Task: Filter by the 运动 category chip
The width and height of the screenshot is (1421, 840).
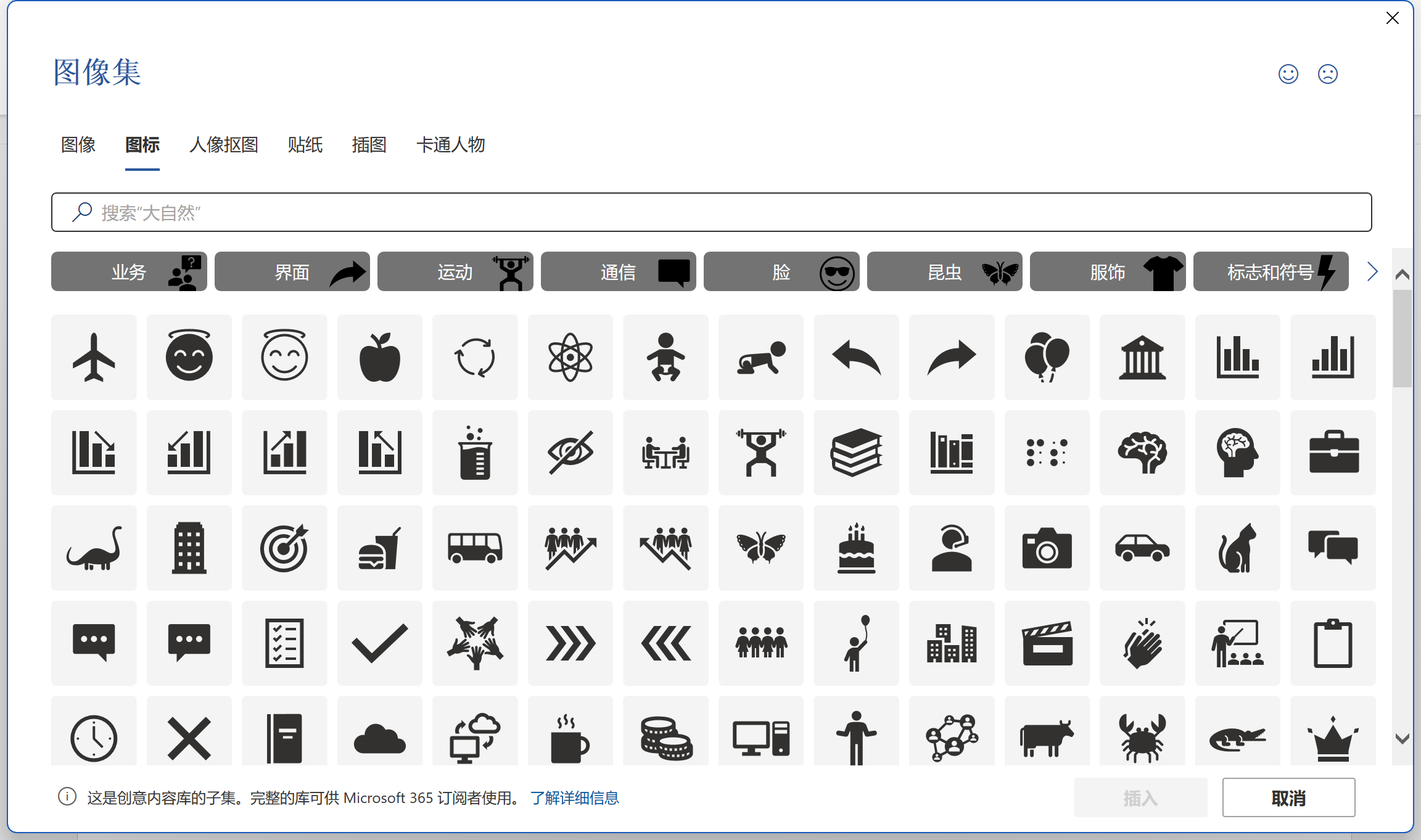Action: point(455,272)
